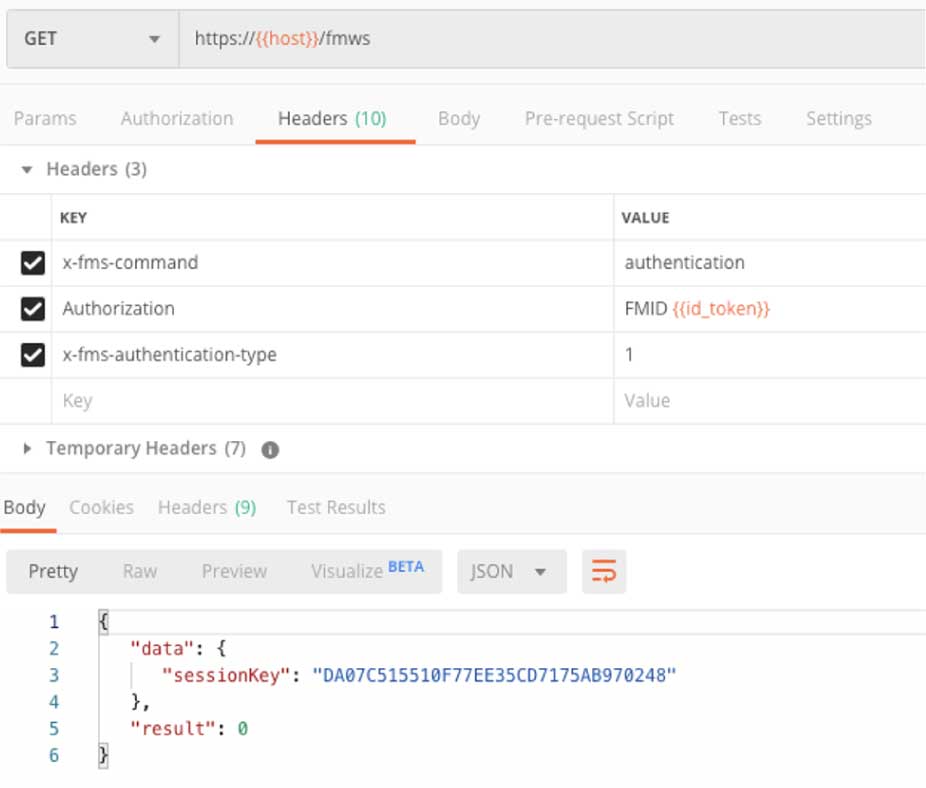Select the response Body tab
The image size is (926, 788).
24,507
